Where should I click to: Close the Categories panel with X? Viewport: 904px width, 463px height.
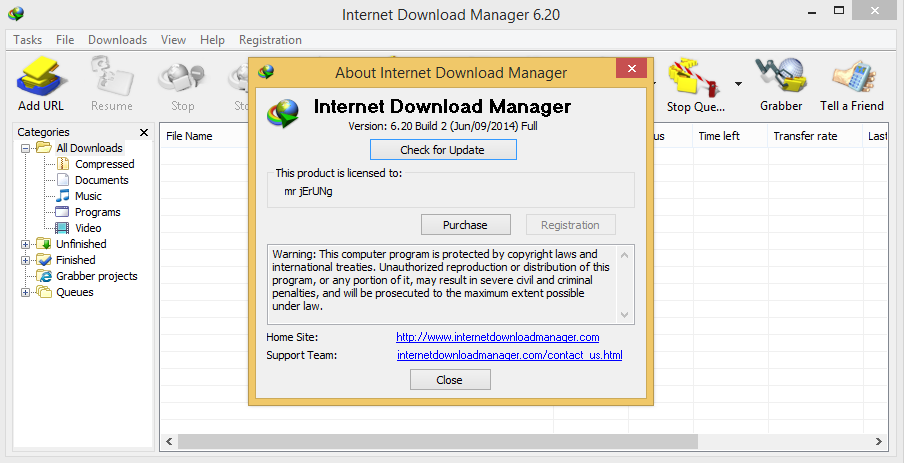tap(144, 133)
